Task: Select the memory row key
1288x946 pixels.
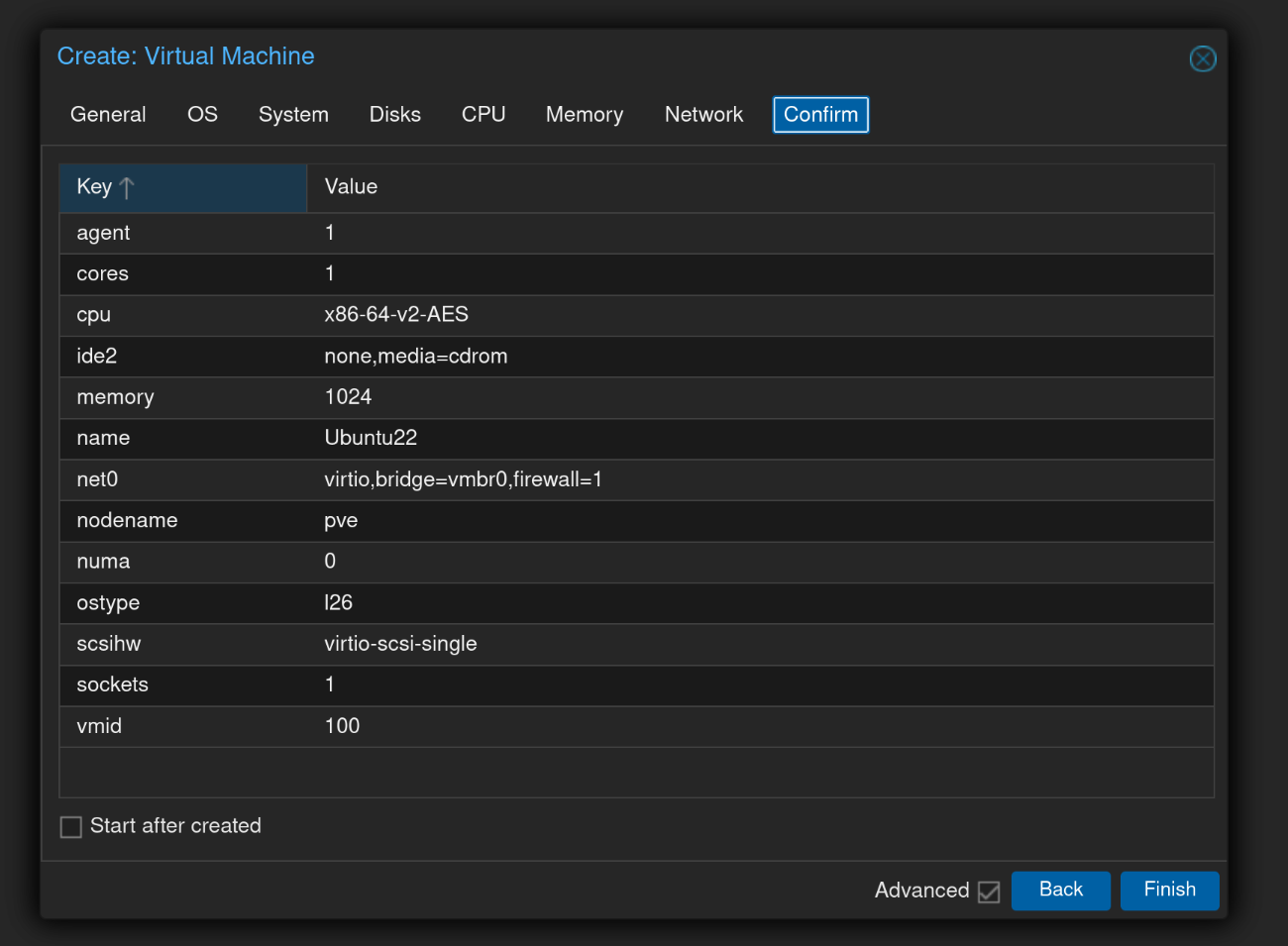Action: click(x=115, y=397)
